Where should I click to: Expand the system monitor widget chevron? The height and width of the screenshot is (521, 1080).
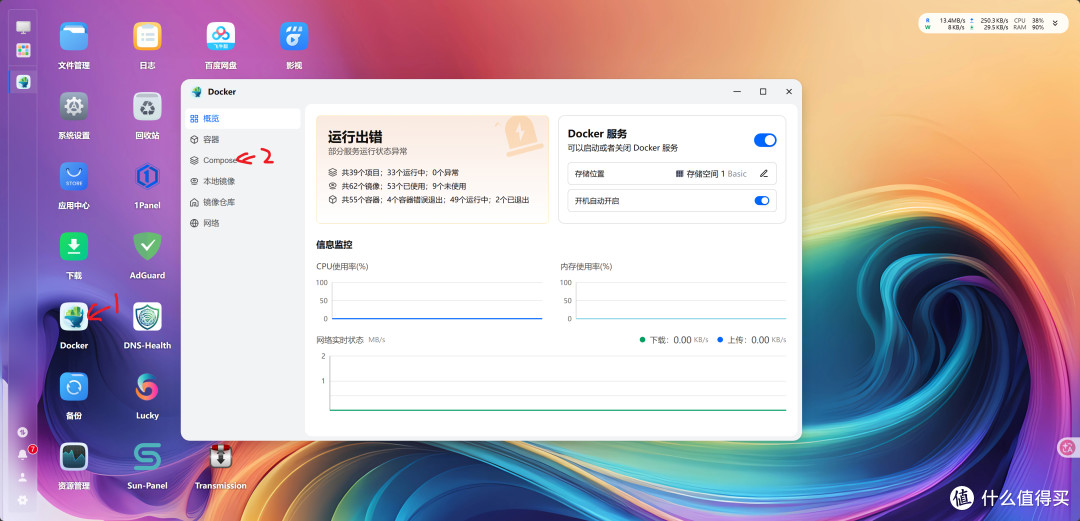point(1055,23)
